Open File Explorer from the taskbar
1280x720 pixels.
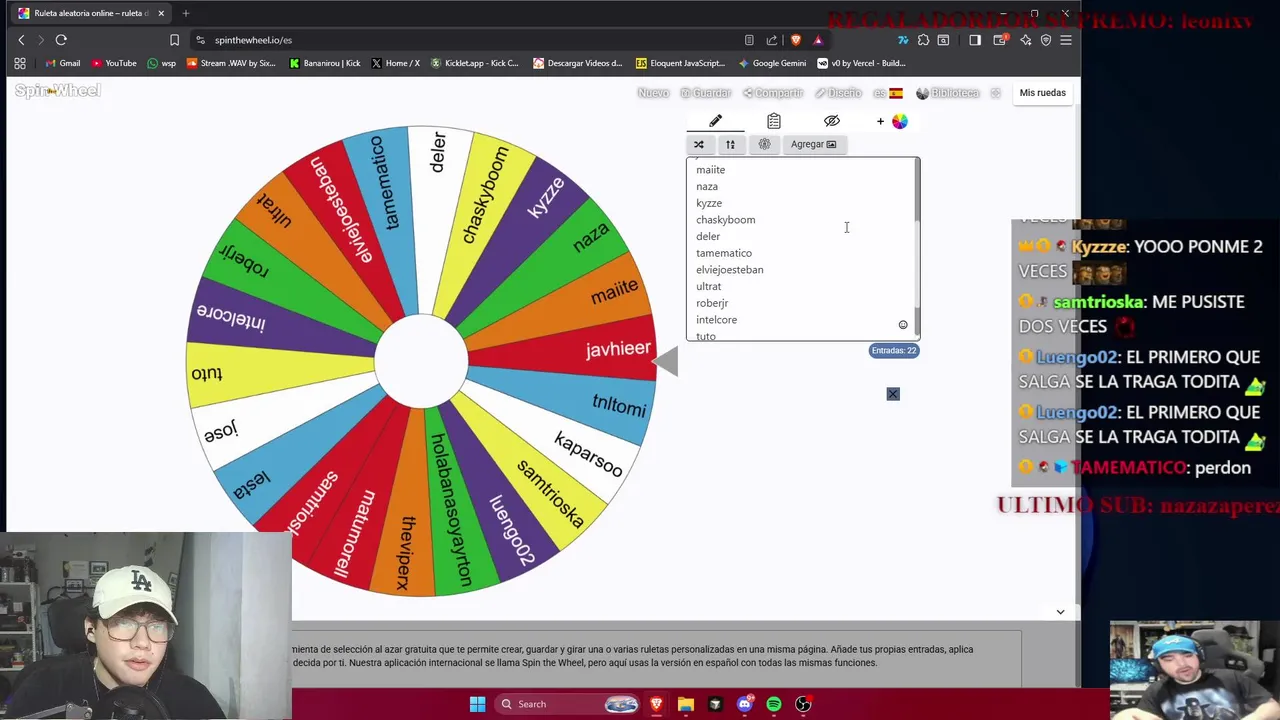[686, 704]
